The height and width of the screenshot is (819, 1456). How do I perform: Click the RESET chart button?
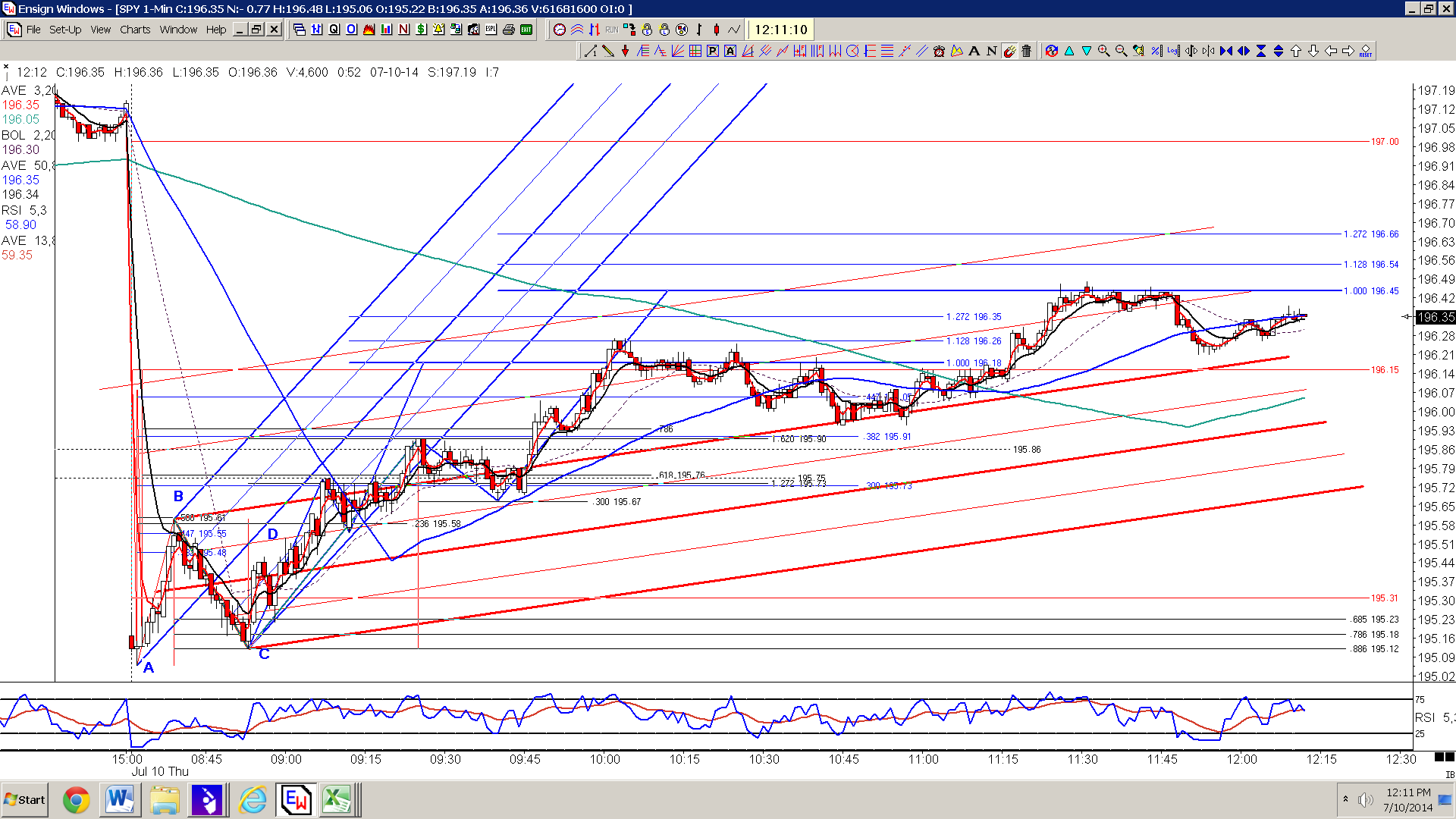[1366, 51]
